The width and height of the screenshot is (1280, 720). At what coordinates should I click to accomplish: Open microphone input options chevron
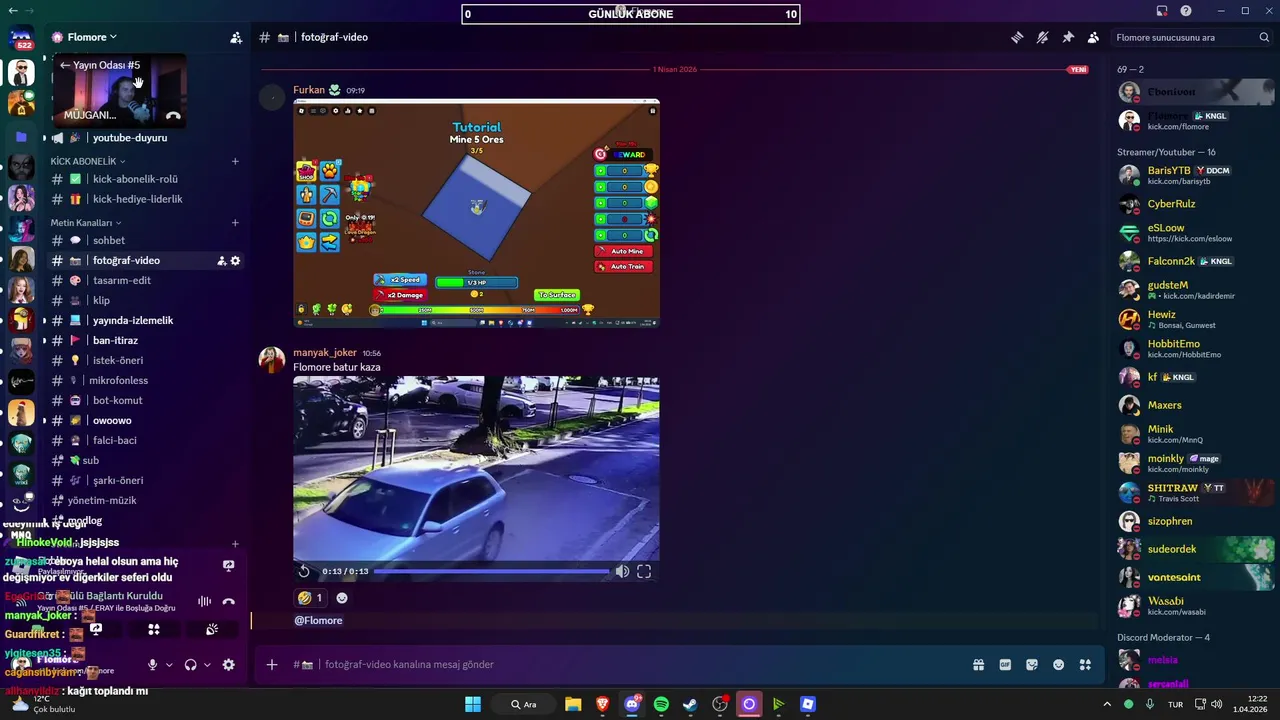click(169, 665)
